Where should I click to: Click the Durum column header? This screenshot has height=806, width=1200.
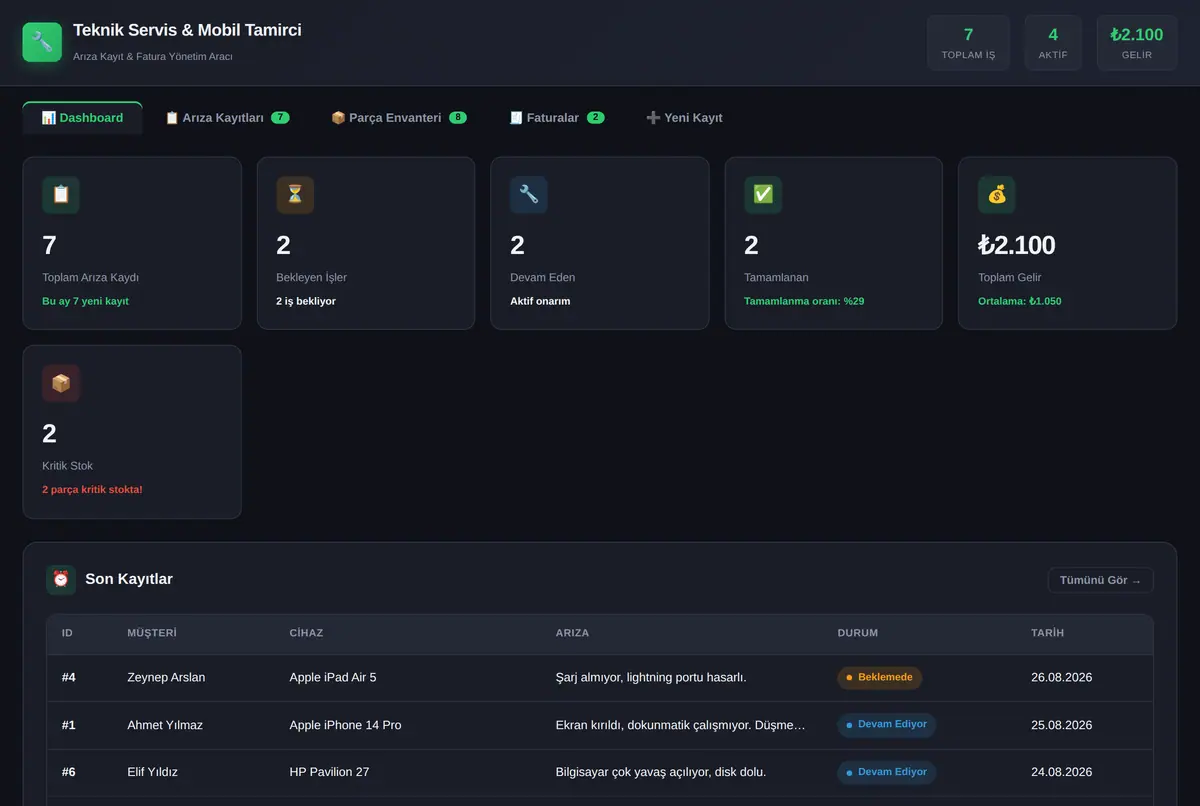click(x=858, y=633)
